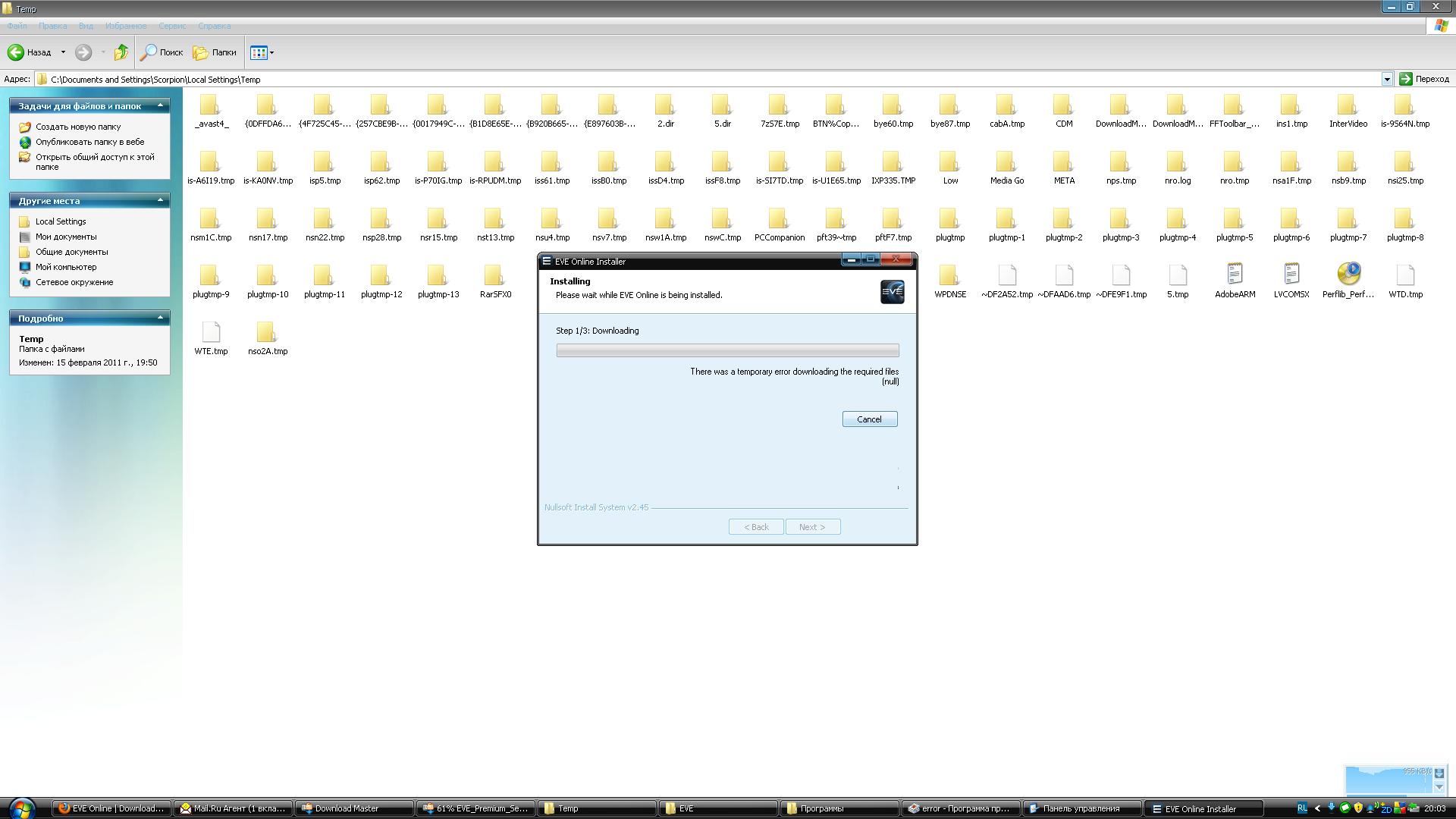Screen dimensions: 1456x819
Task: Select the LVCOMSX file icon
Action: 1291,274
